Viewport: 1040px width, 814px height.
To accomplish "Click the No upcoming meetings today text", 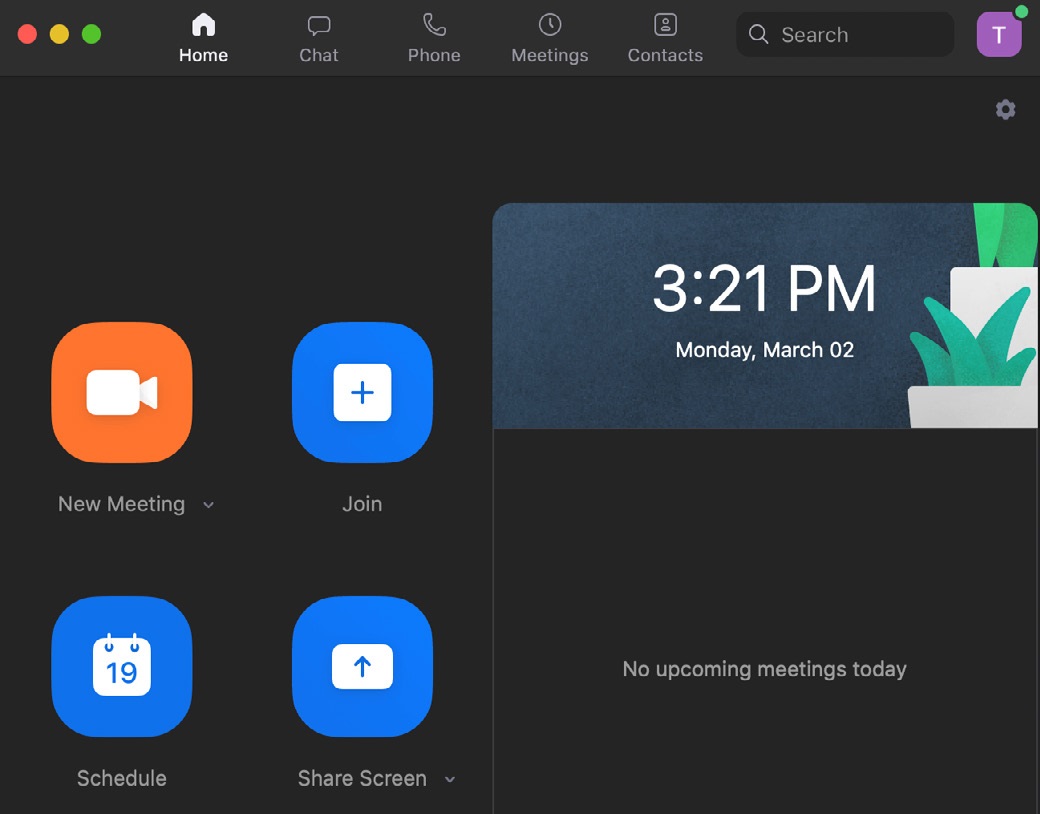I will point(764,669).
